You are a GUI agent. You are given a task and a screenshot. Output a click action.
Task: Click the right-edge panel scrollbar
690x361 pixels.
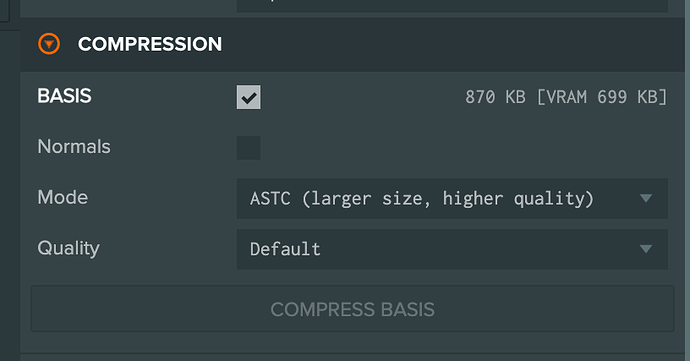click(687, 180)
